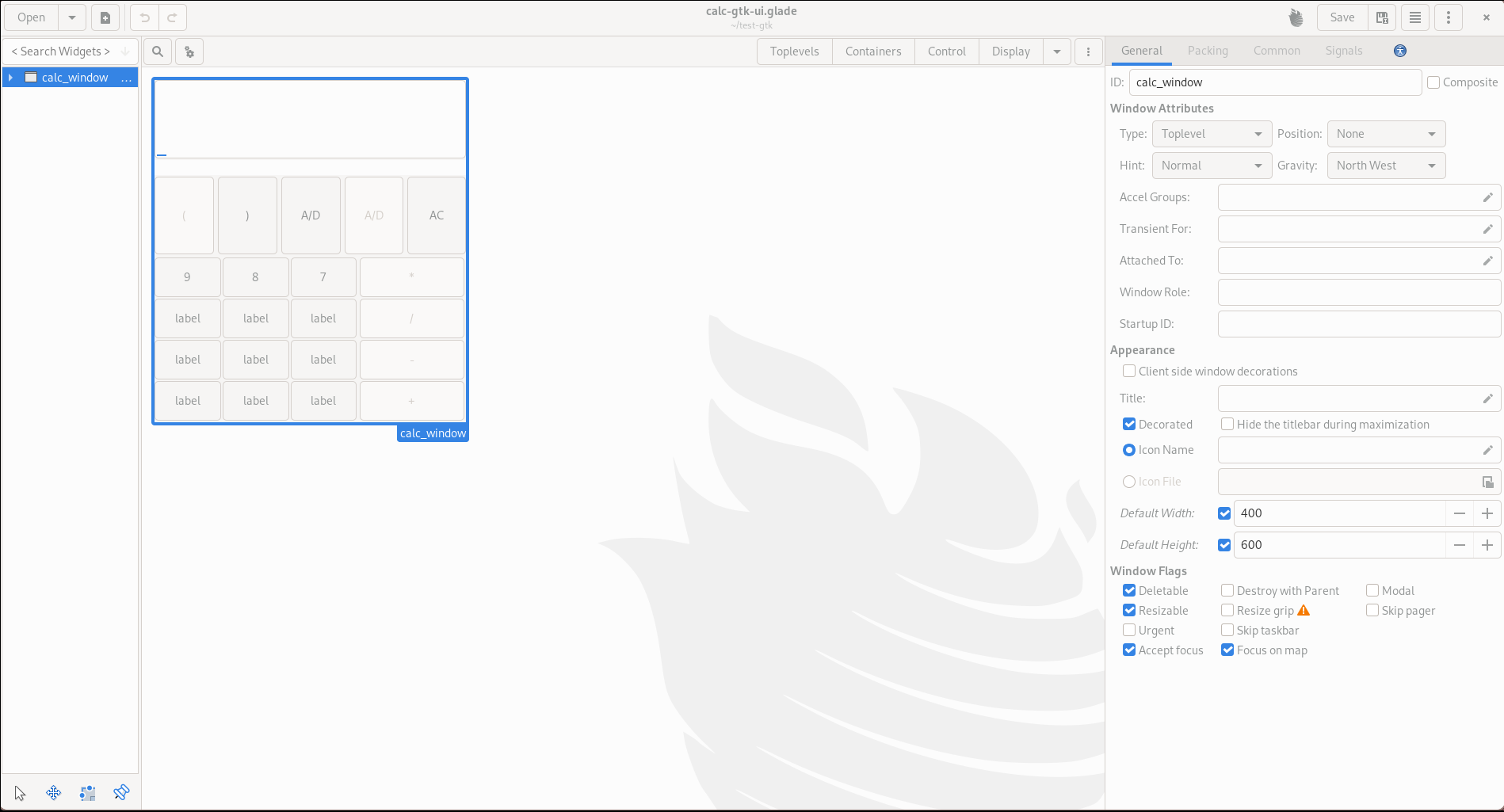1504x812 pixels.
Task: Toggle the Decorated checkbox
Action: point(1129,425)
